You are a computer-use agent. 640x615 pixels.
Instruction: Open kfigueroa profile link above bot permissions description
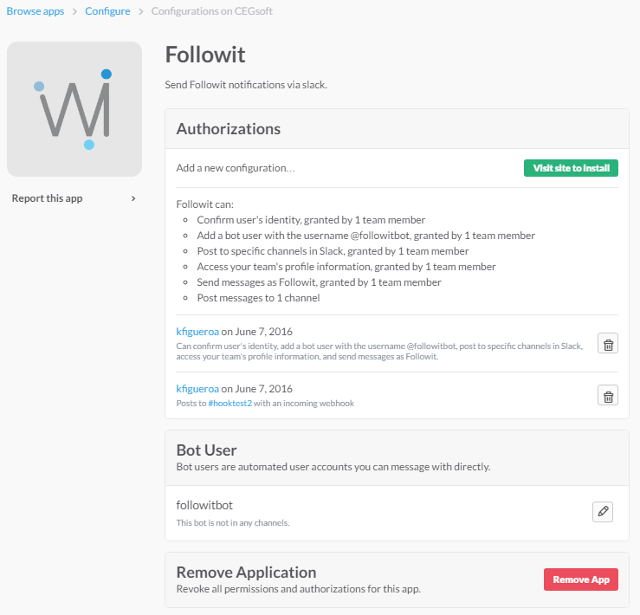point(197,332)
